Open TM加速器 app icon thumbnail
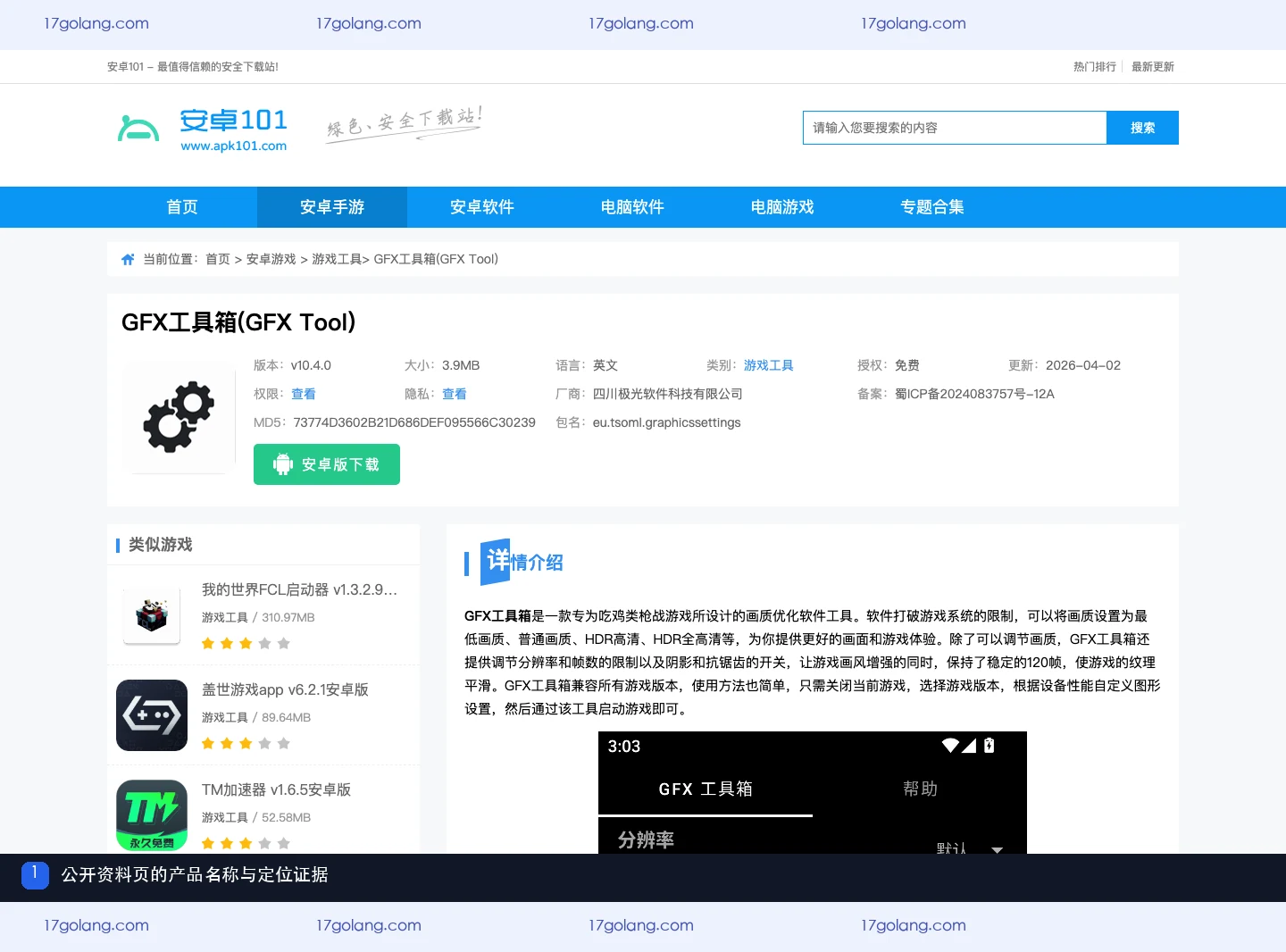 (x=152, y=815)
